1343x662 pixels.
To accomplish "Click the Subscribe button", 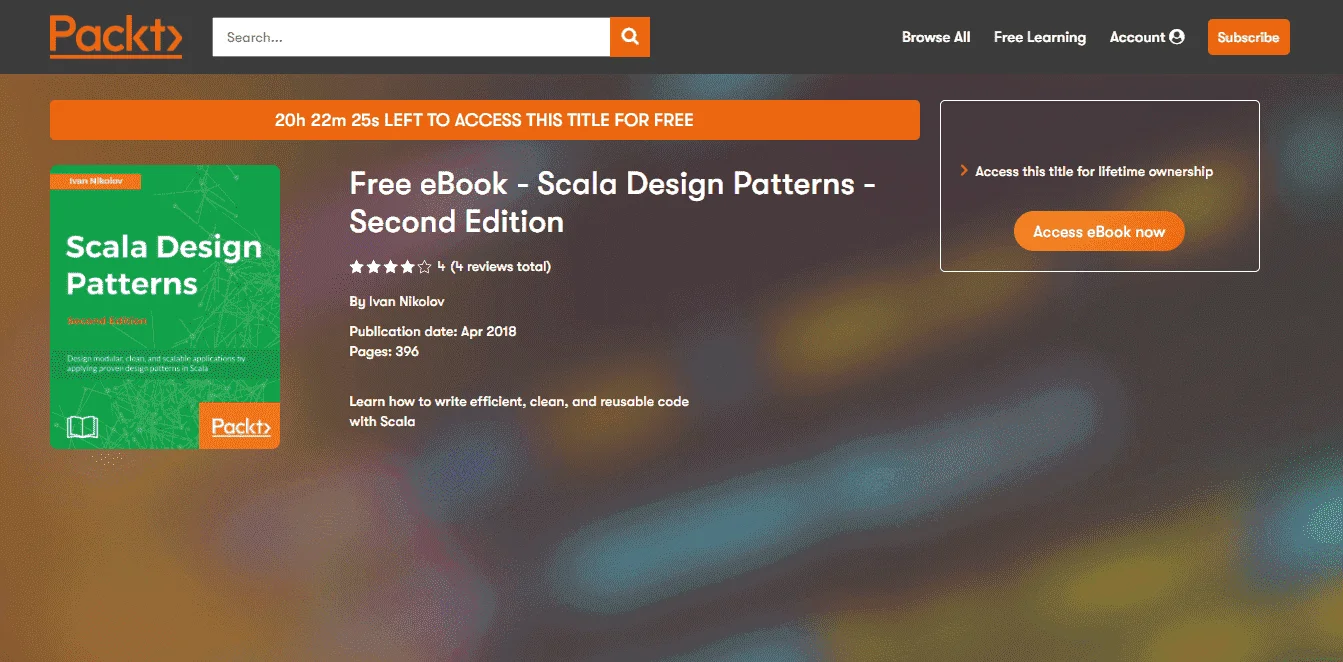I will click(x=1249, y=37).
